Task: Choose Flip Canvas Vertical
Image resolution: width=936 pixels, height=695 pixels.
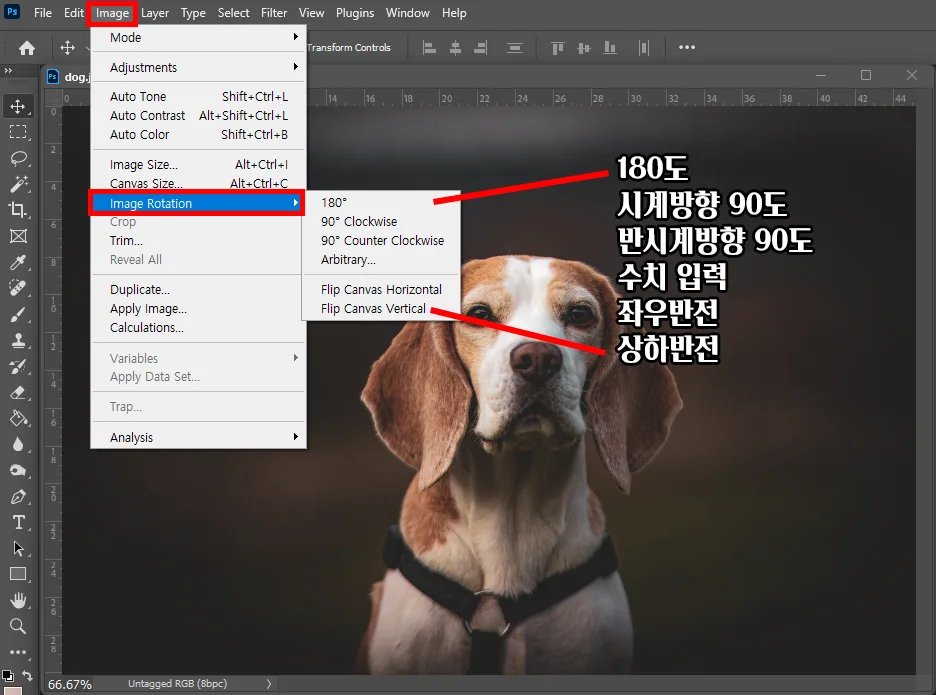Action: tap(381, 309)
